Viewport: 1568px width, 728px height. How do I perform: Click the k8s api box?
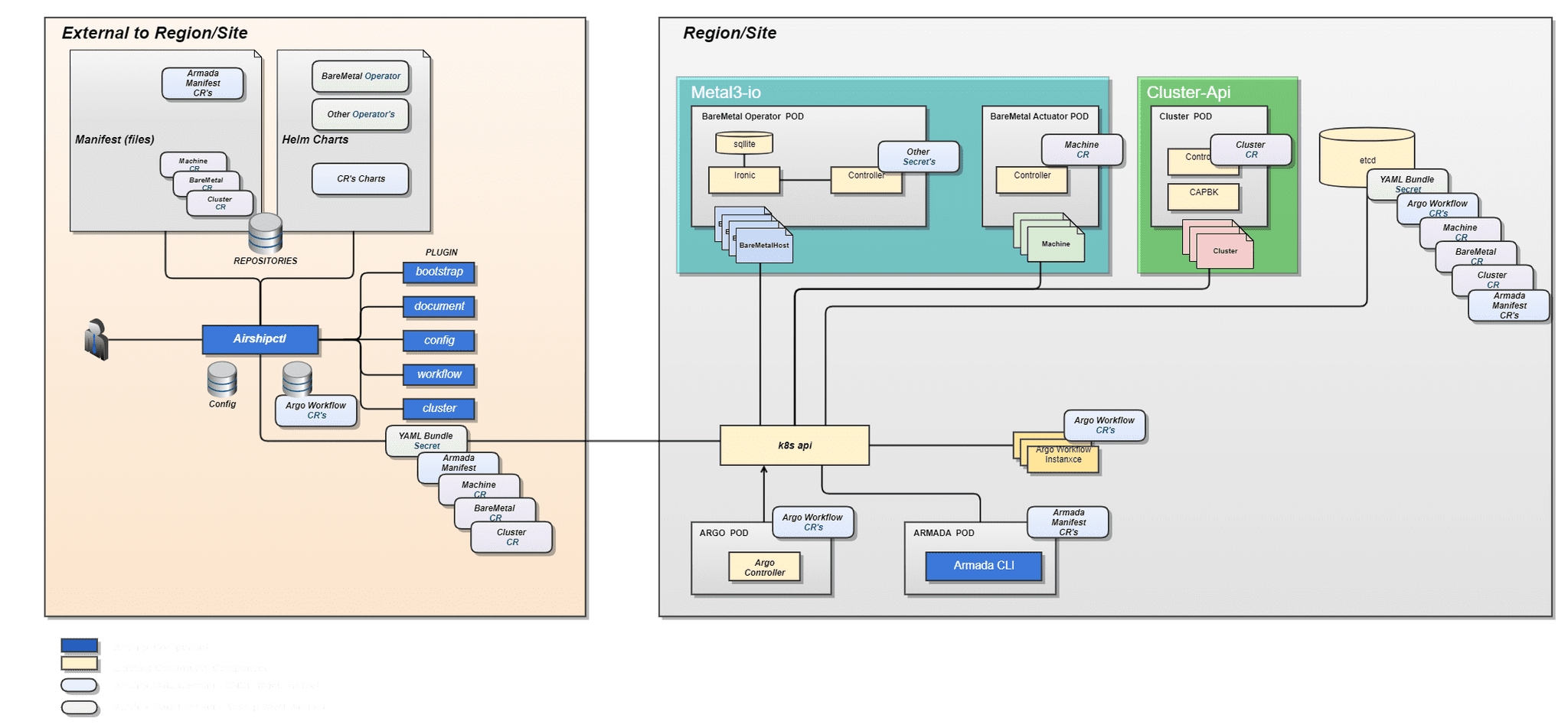tap(795, 446)
